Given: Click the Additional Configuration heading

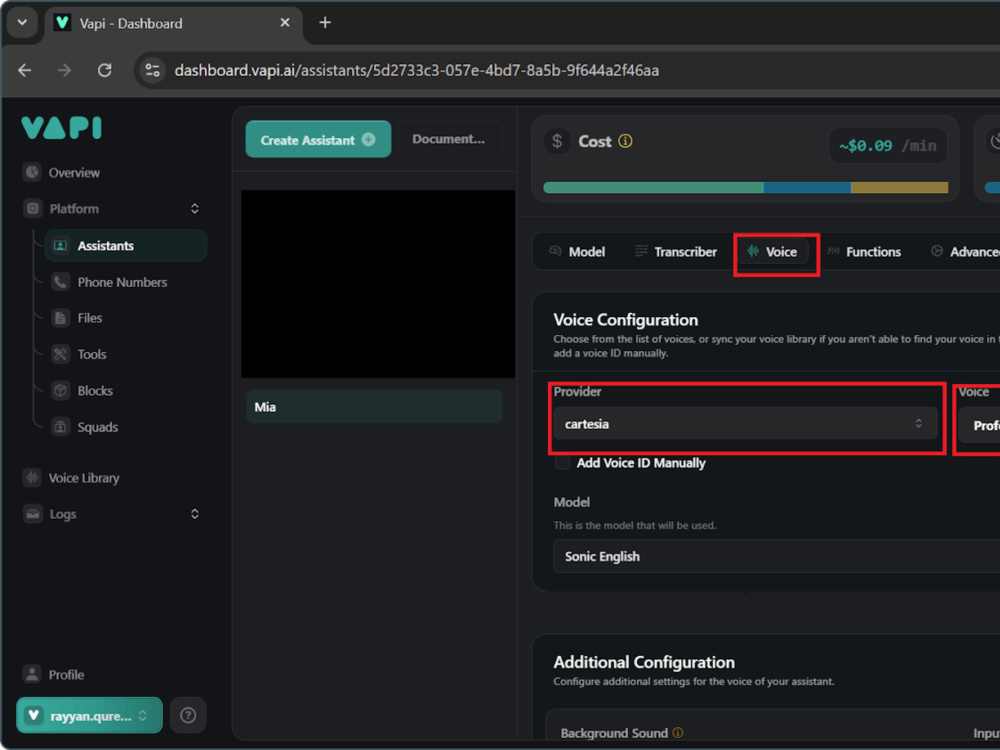Looking at the screenshot, I should 644,662.
